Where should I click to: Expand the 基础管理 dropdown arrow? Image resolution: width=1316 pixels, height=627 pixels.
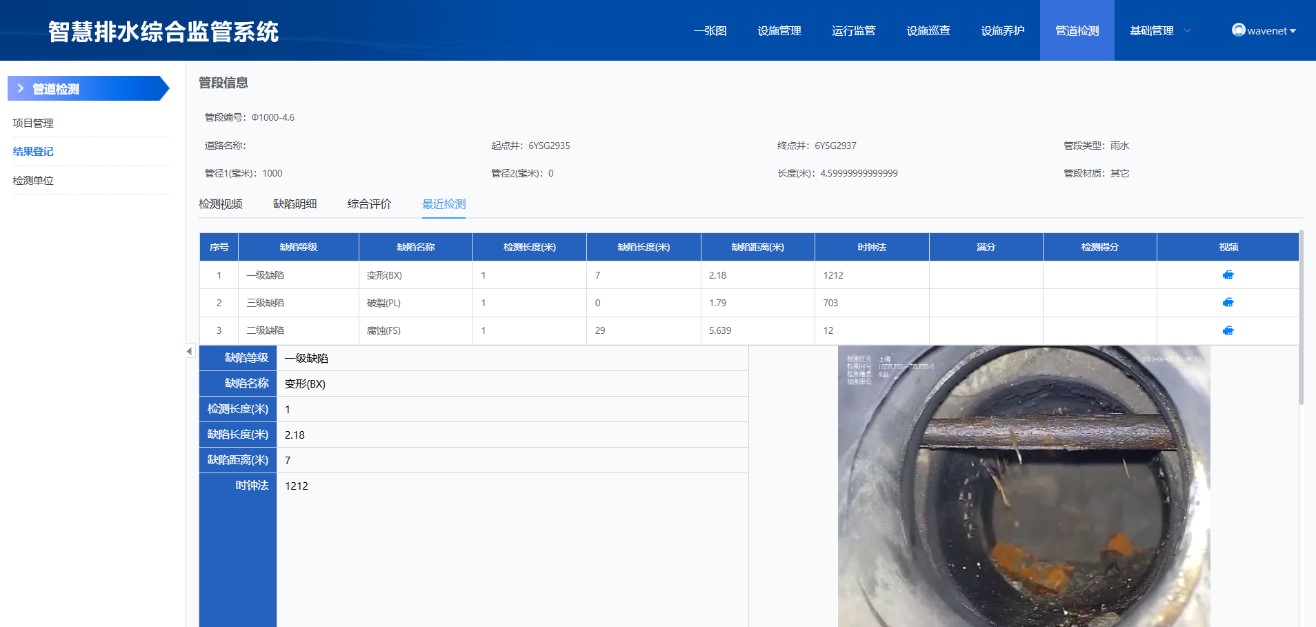pos(1188,31)
